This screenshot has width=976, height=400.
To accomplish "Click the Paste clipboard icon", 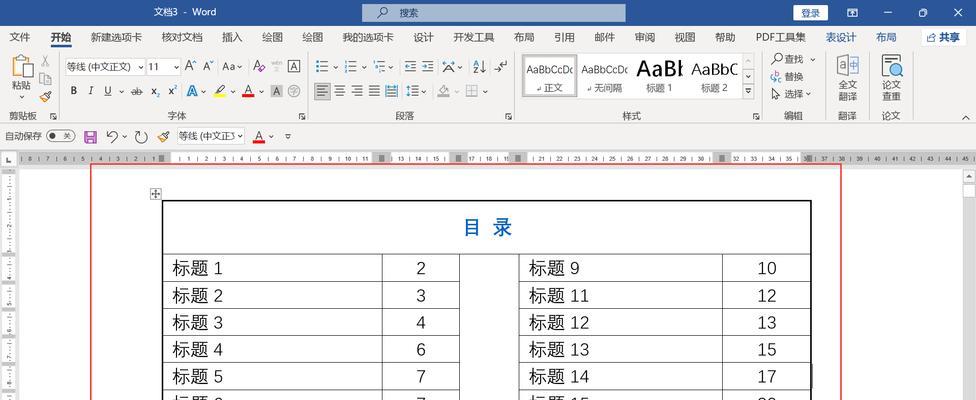I will coord(22,67).
